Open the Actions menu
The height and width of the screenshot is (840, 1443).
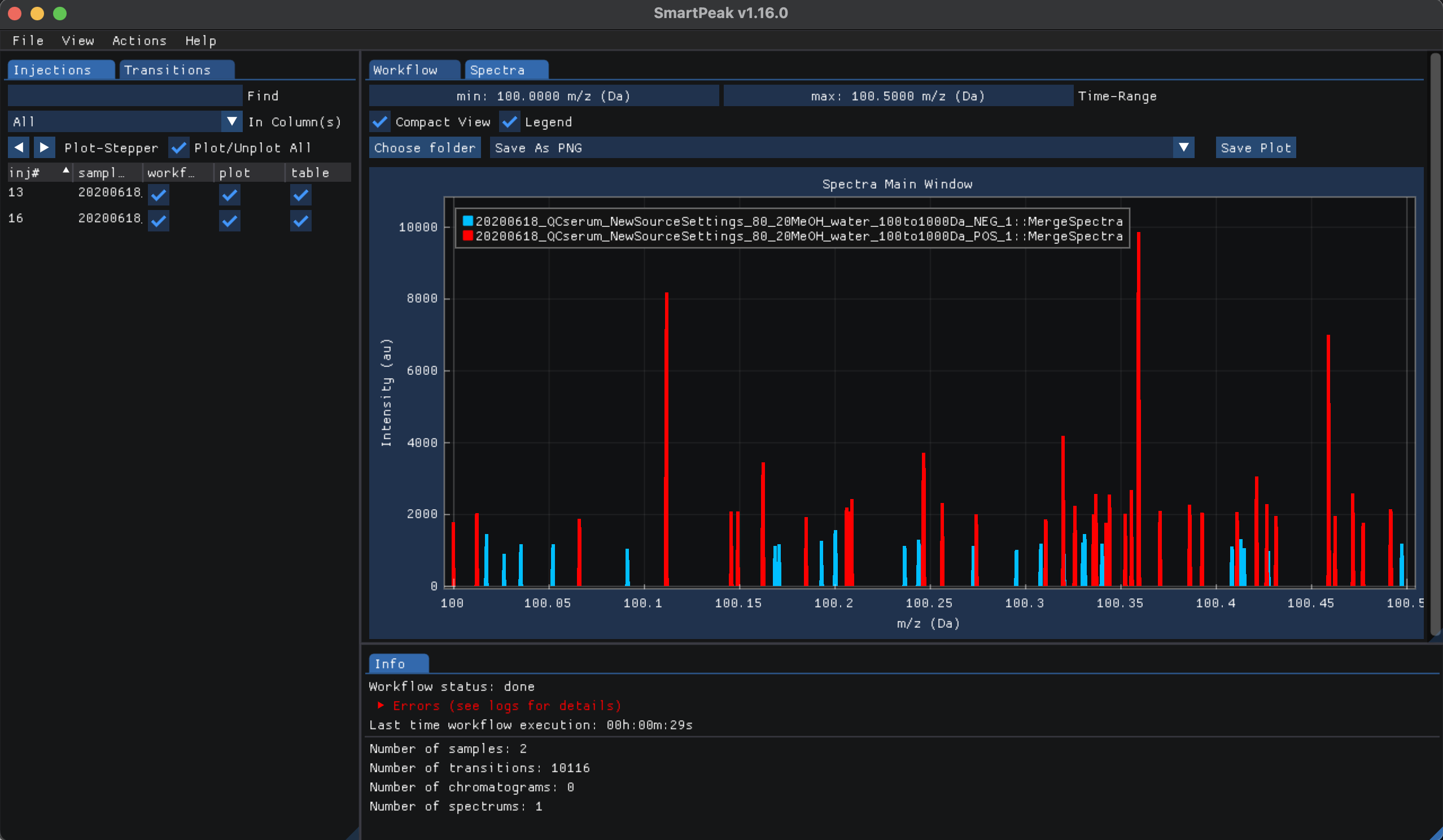(x=139, y=41)
